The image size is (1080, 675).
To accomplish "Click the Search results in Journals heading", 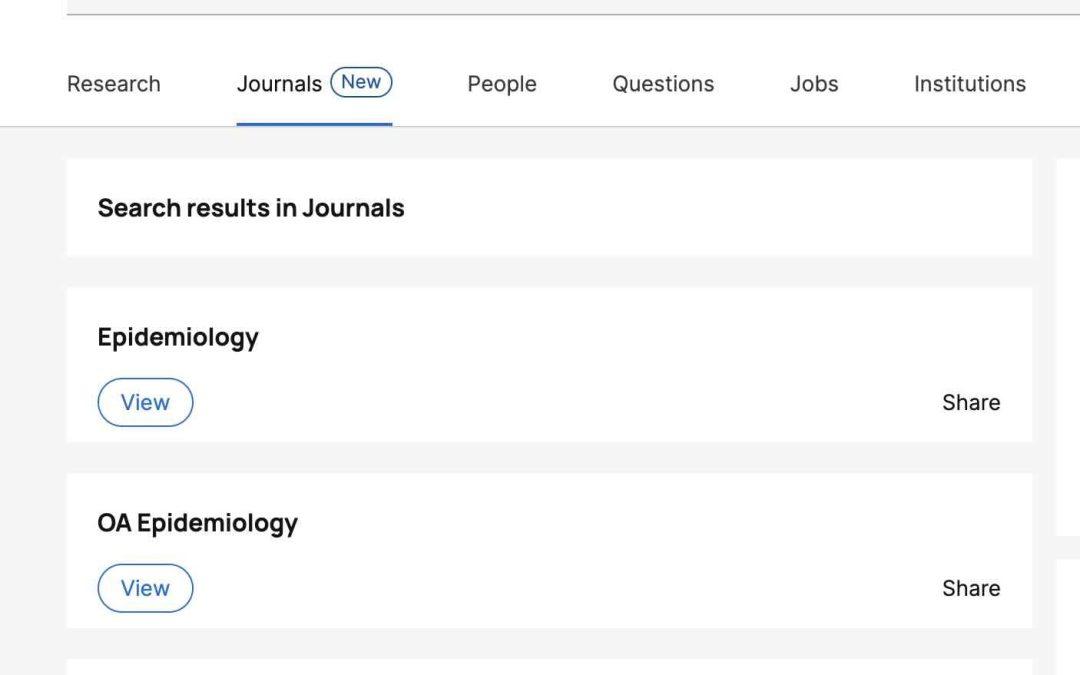I will 251,208.
